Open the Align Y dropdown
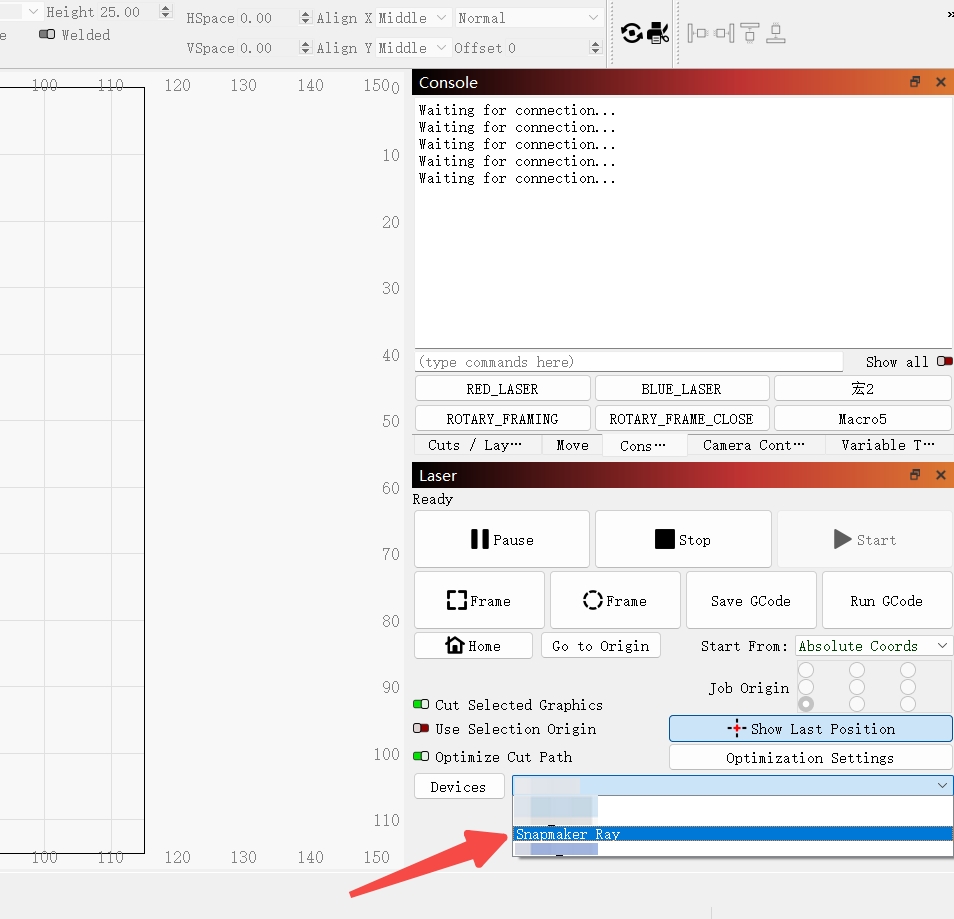This screenshot has height=919, width=954. point(414,47)
